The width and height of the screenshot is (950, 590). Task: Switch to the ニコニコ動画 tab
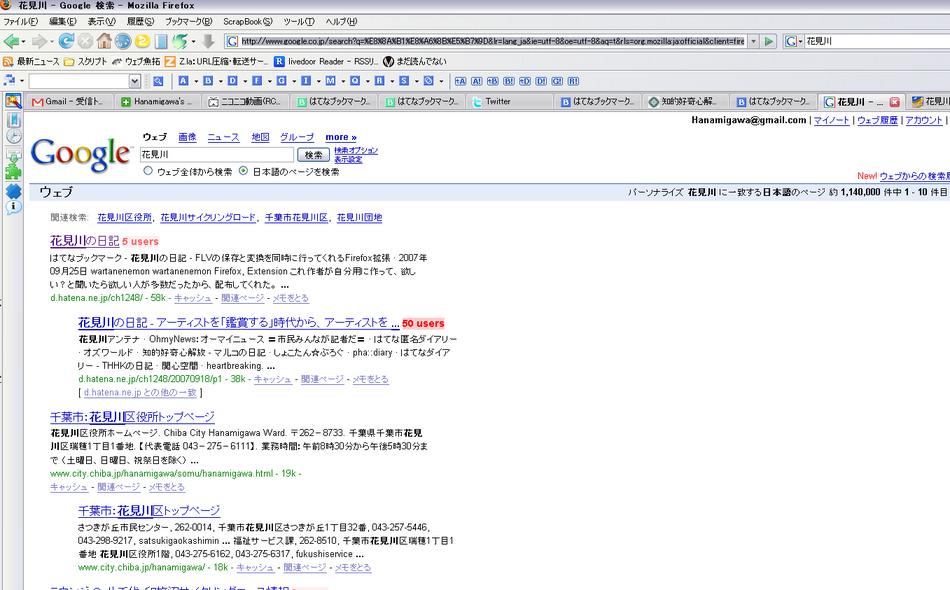coord(247,102)
